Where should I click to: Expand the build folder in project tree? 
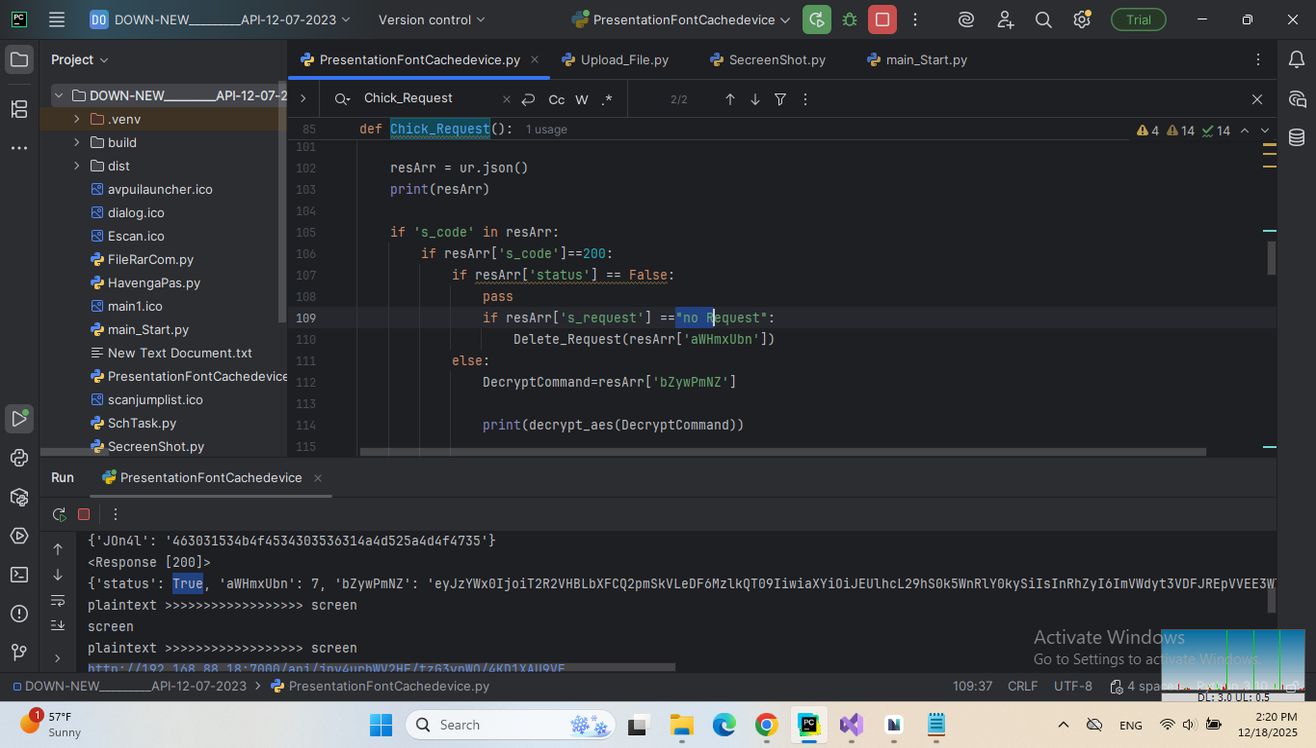click(77, 143)
